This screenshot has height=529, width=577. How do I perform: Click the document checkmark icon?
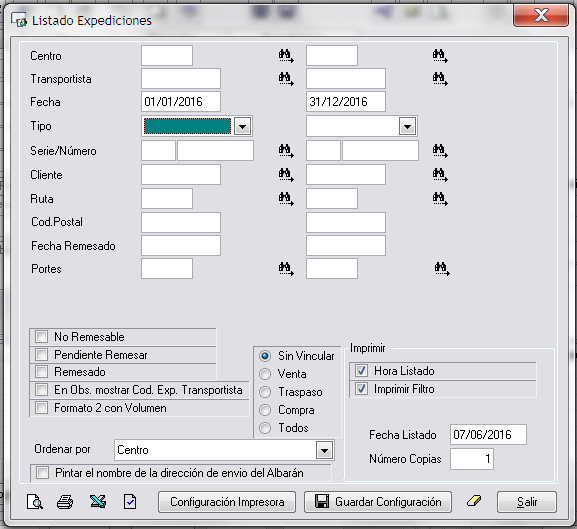130,502
